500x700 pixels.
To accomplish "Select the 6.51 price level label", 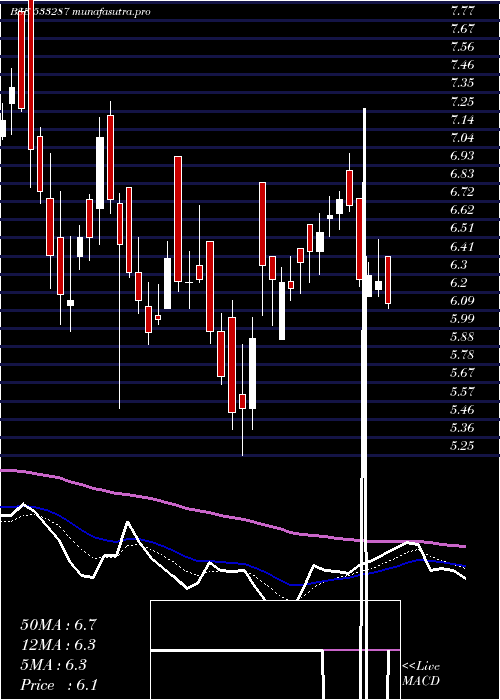I will pos(462,228).
